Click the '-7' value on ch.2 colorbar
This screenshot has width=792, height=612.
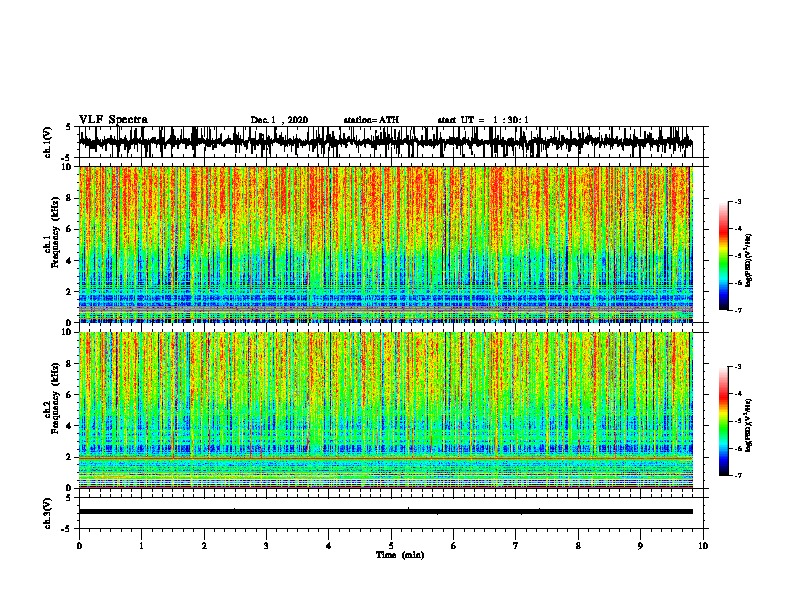[x=738, y=476]
